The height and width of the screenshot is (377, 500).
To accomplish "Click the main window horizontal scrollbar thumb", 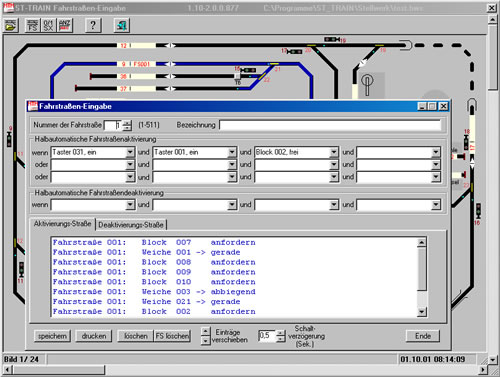I will pos(59,369).
